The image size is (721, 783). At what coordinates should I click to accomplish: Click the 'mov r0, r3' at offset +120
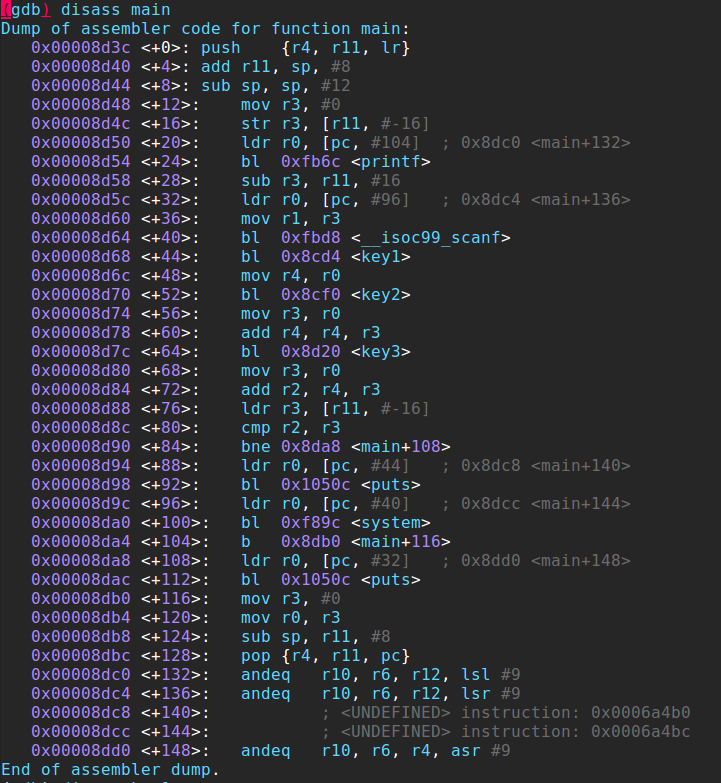[291, 617]
